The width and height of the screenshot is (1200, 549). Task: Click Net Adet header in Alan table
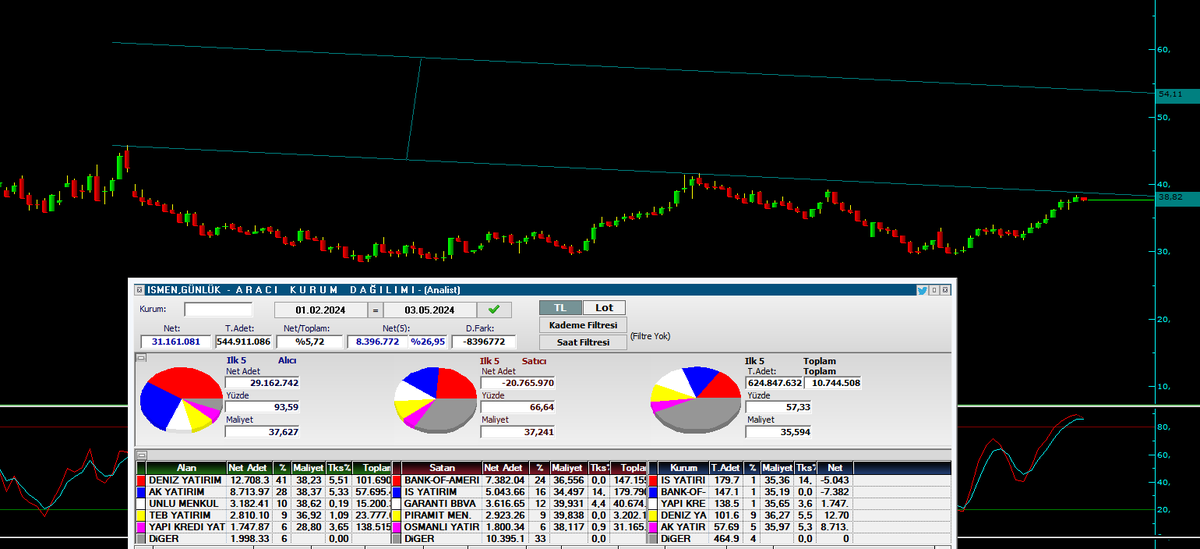click(x=249, y=468)
